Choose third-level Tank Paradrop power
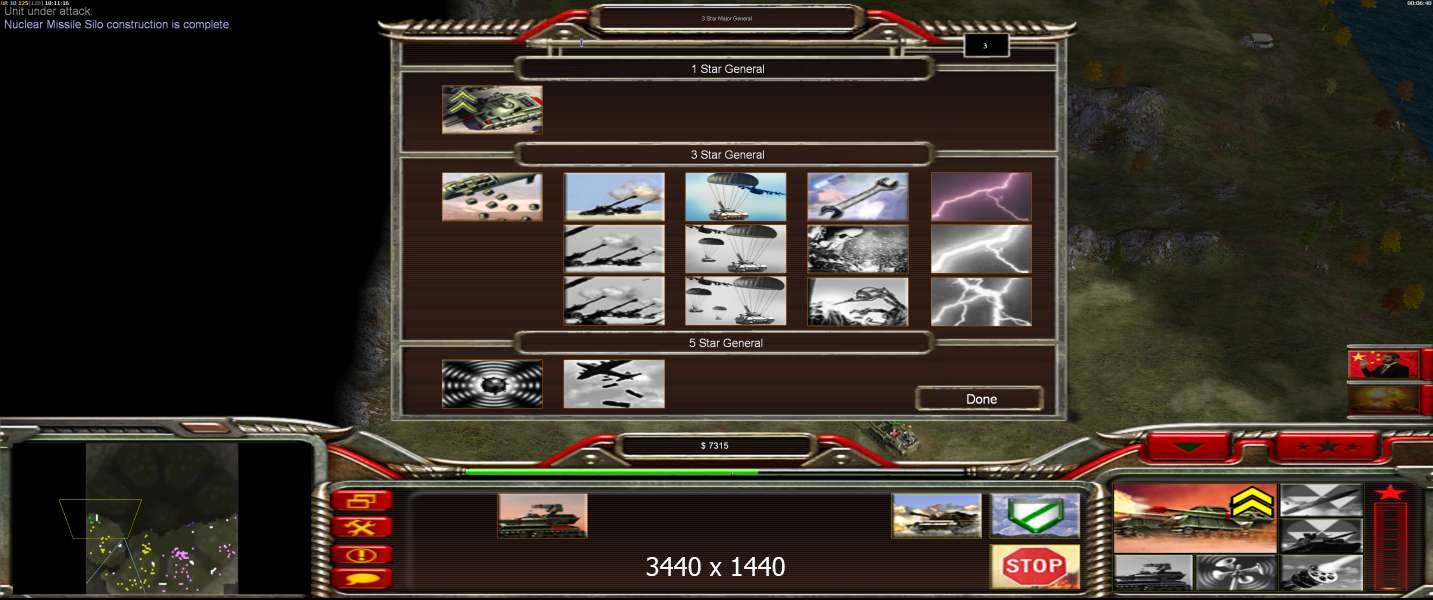Screen dimensions: 1433x600 point(735,301)
